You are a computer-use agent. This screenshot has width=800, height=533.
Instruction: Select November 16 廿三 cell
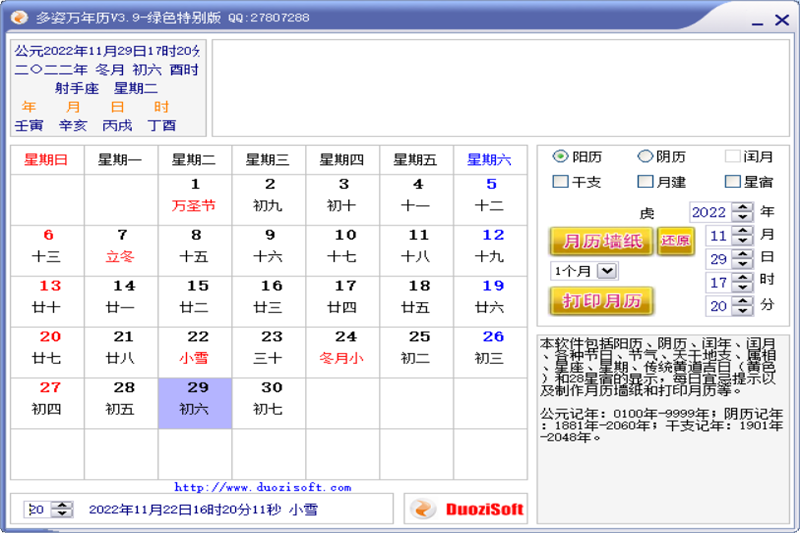coord(269,301)
